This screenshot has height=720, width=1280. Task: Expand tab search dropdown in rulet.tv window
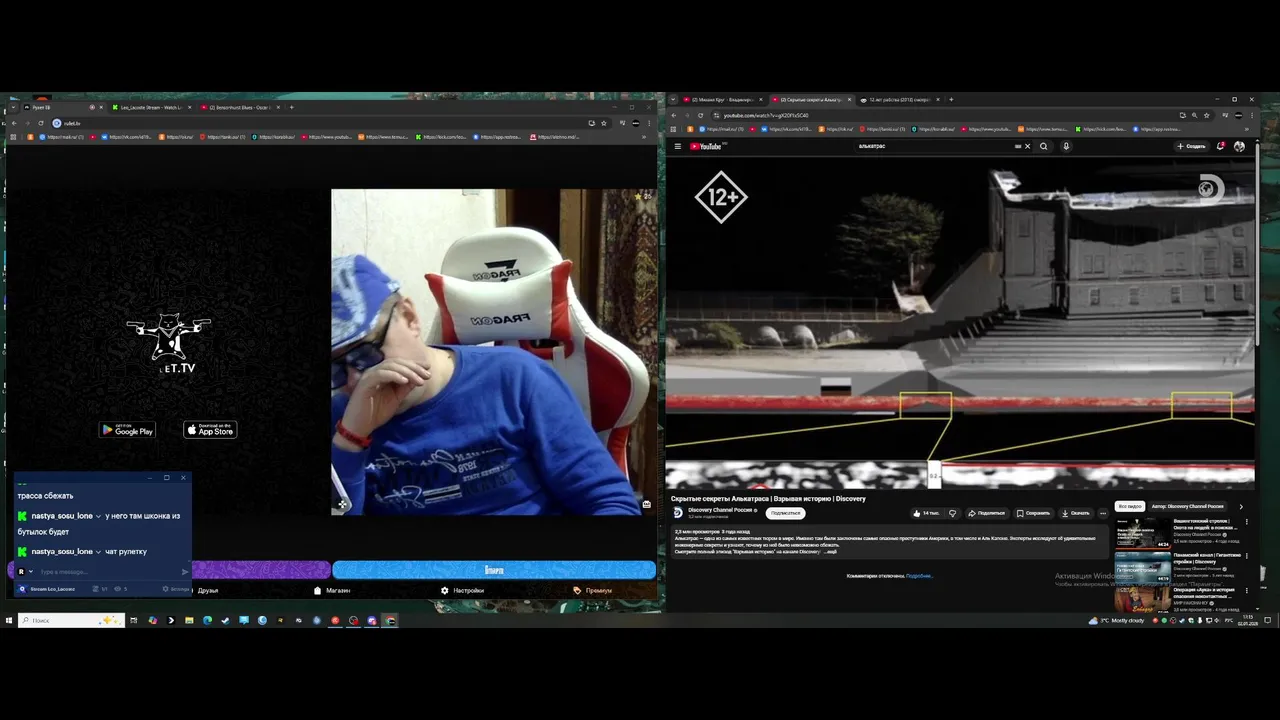[12, 107]
